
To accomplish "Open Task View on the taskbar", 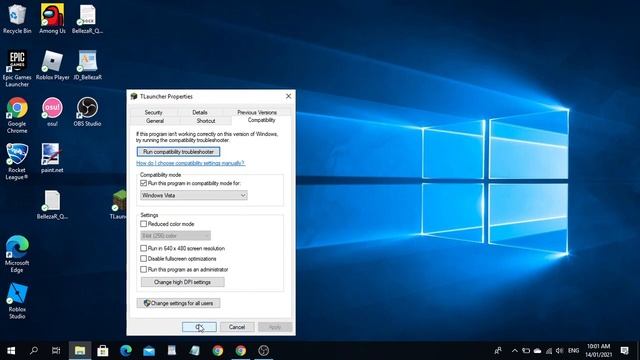I will 56,351.
